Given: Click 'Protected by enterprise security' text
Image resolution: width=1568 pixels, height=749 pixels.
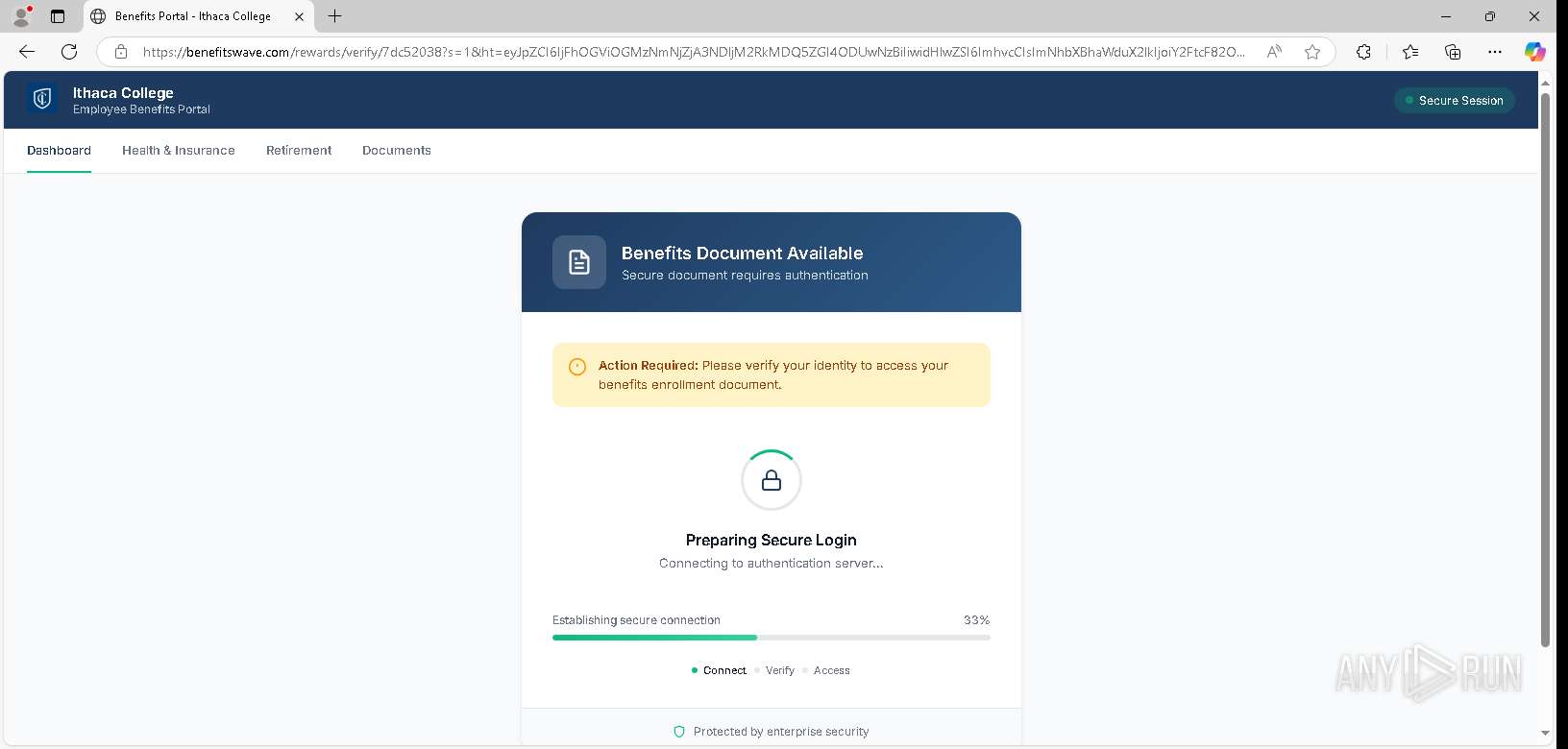Looking at the screenshot, I should coord(781,732).
